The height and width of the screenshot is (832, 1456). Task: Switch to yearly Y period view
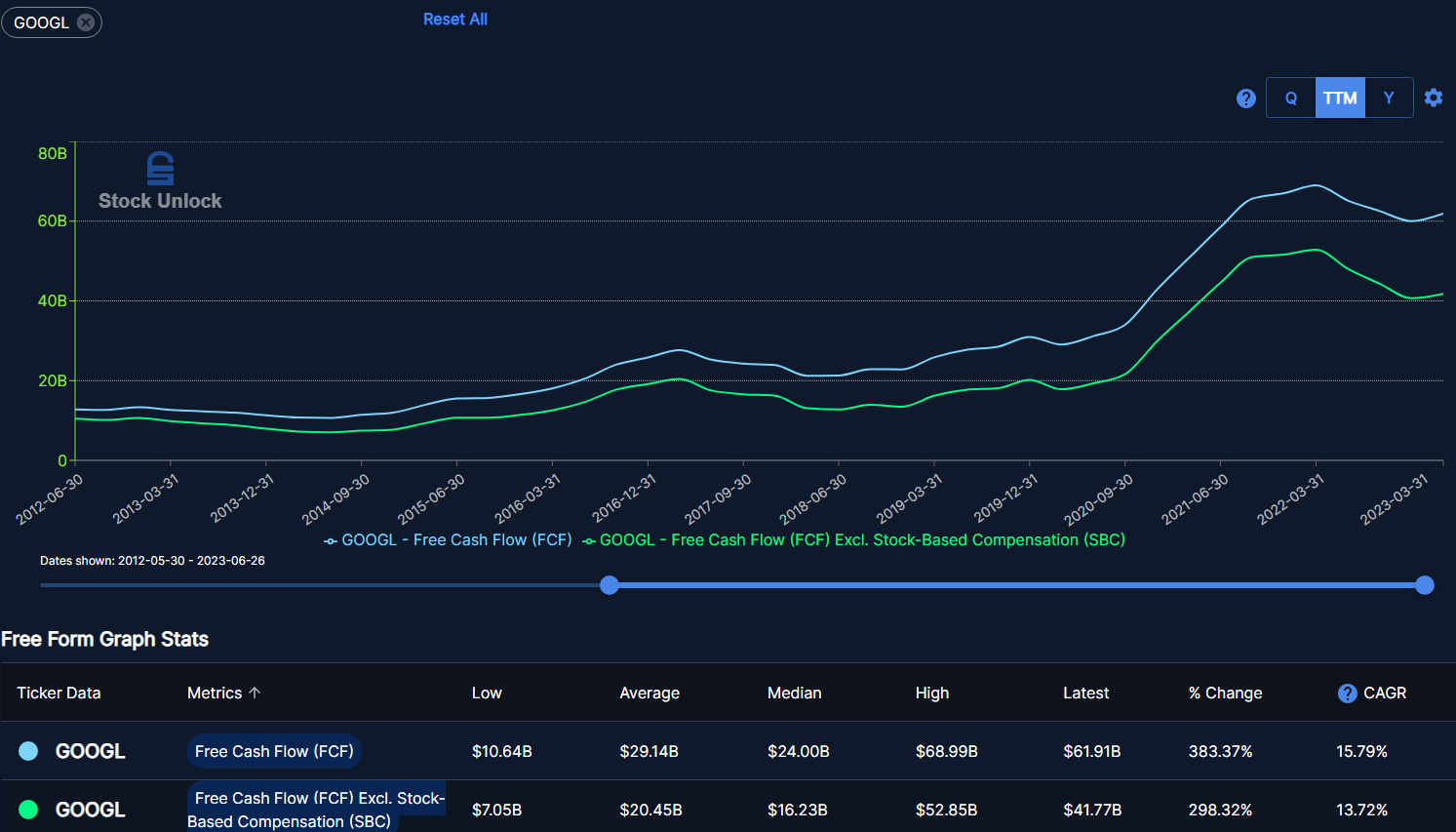[1389, 98]
